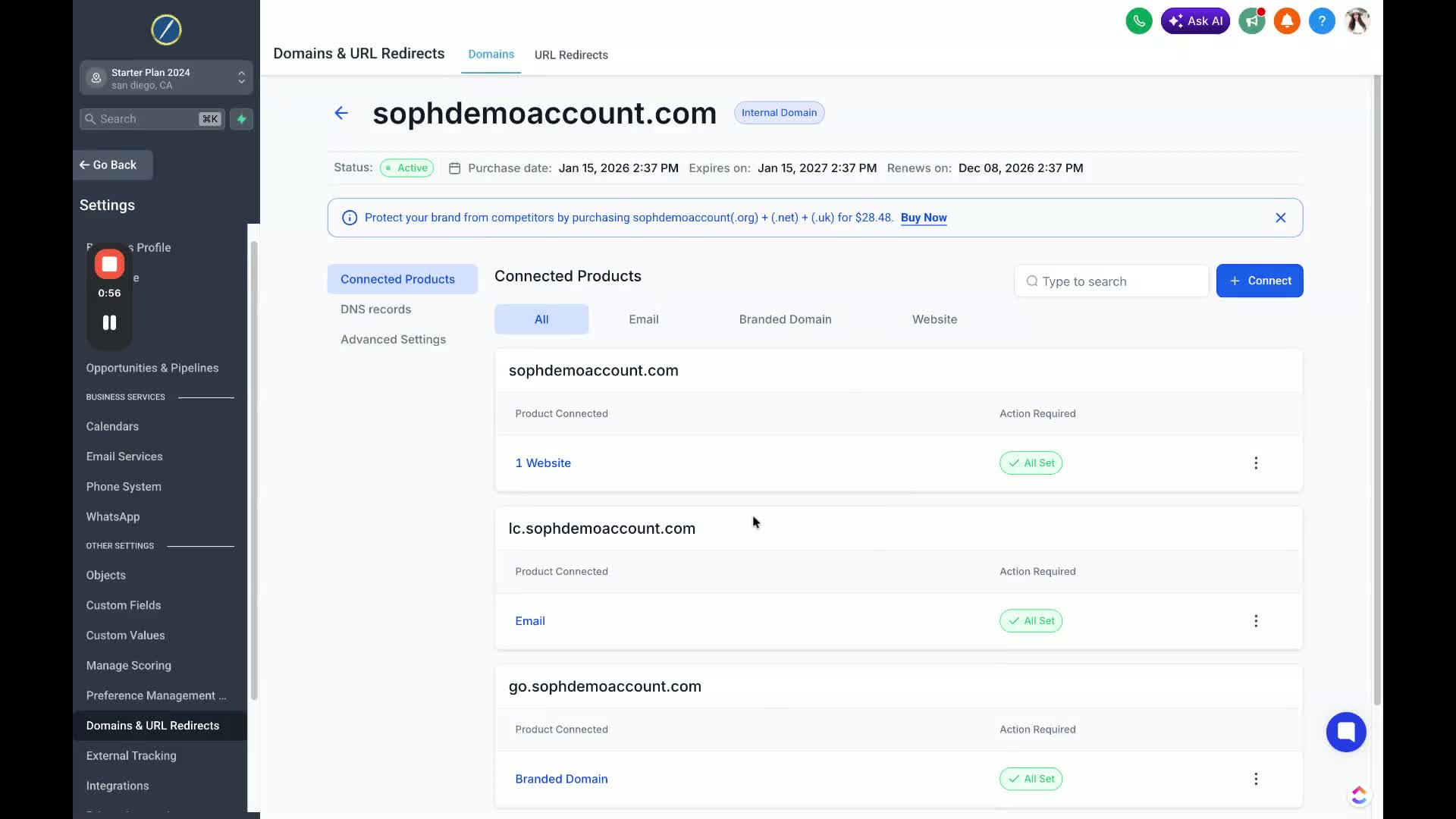The image size is (1456, 819).
Task: Select the Branded Domain filter tab
Action: (x=785, y=319)
